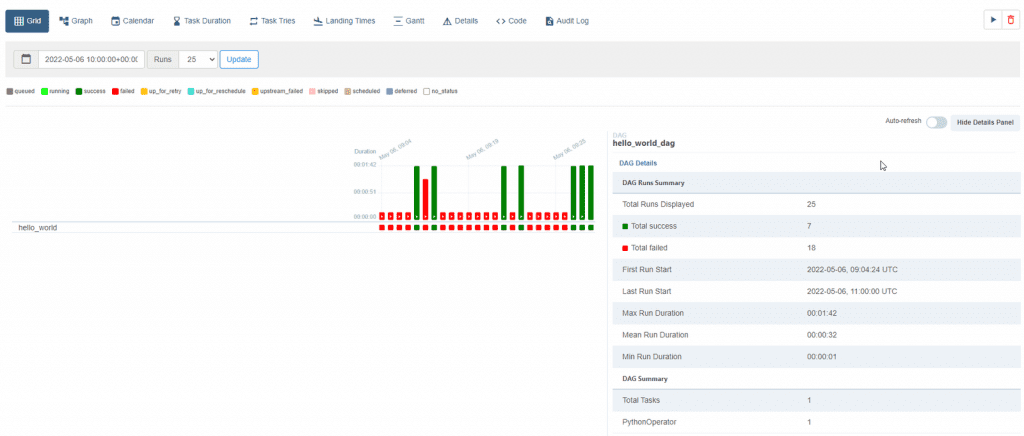This screenshot has height=436, width=1024.
Task: Click the no_status legend box
Action: (426, 91)
